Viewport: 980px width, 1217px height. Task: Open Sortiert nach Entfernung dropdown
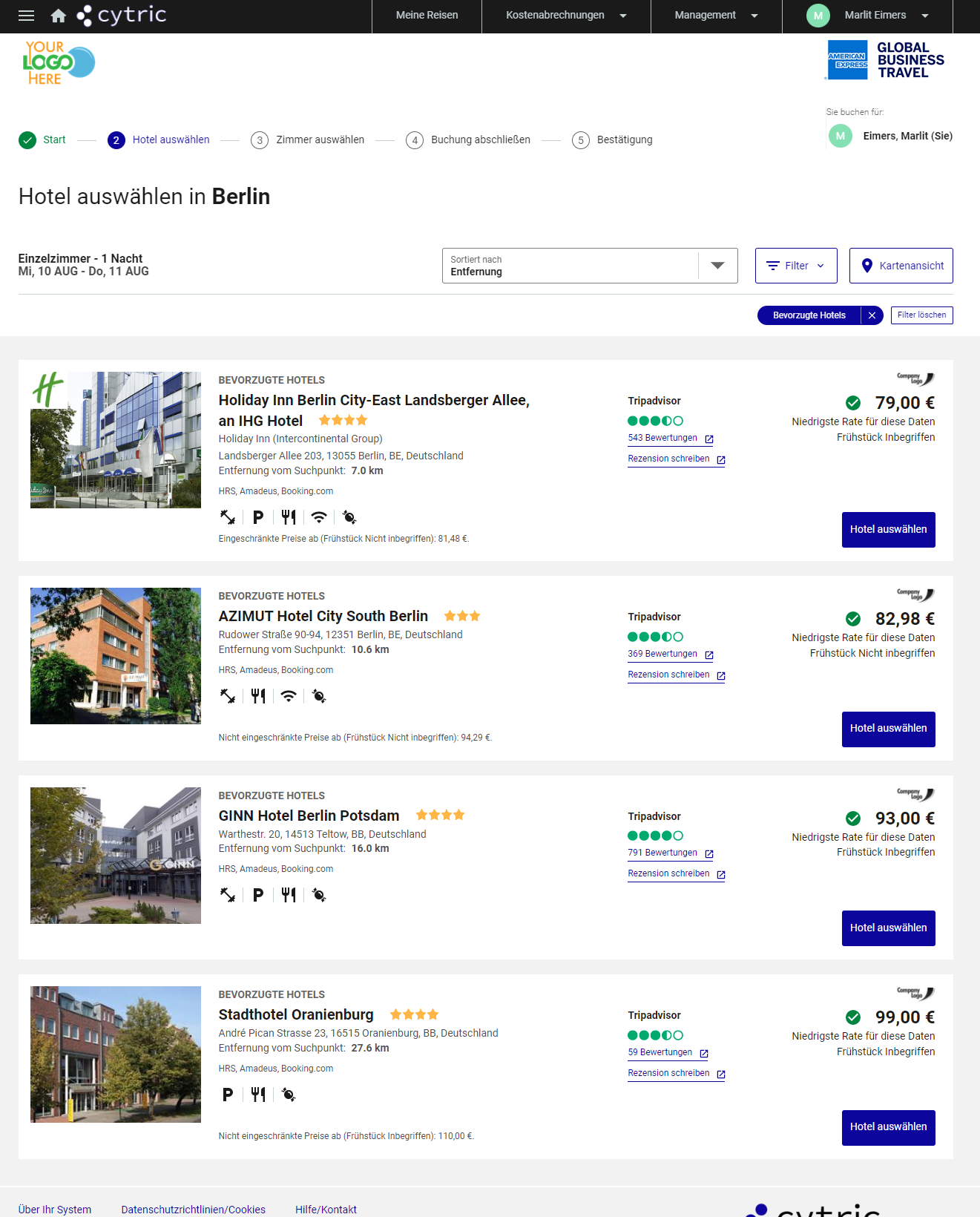(590, 266)
